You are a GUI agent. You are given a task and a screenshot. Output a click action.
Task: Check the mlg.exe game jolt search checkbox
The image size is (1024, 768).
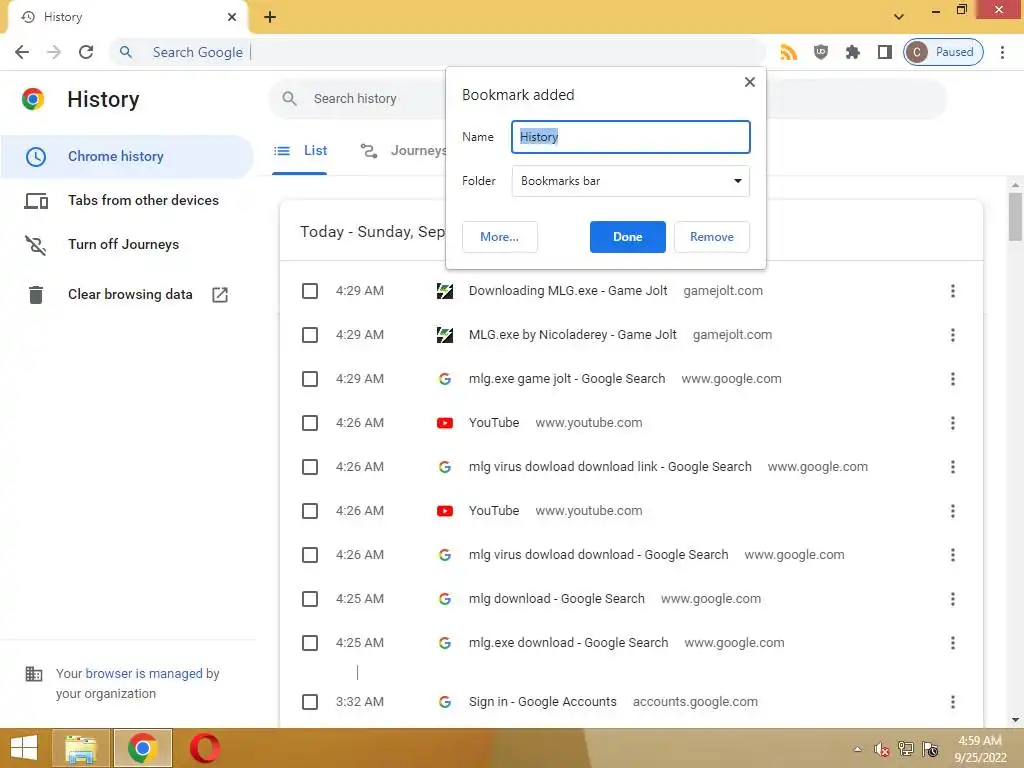(x=310, y=379)
